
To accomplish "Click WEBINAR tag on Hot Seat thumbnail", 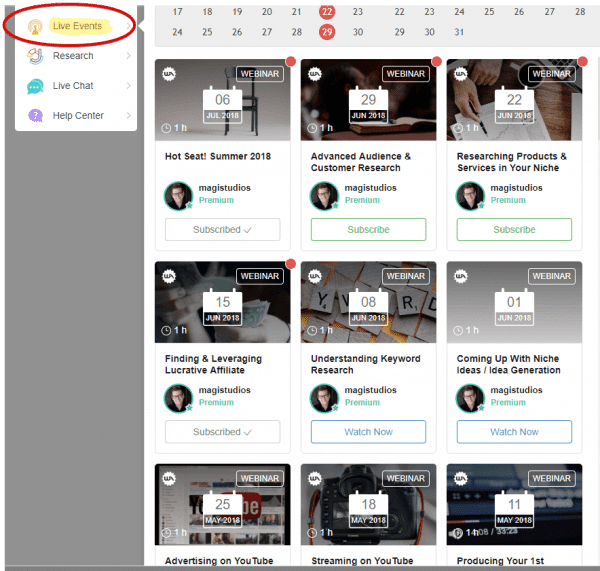I will pos(260,74).
